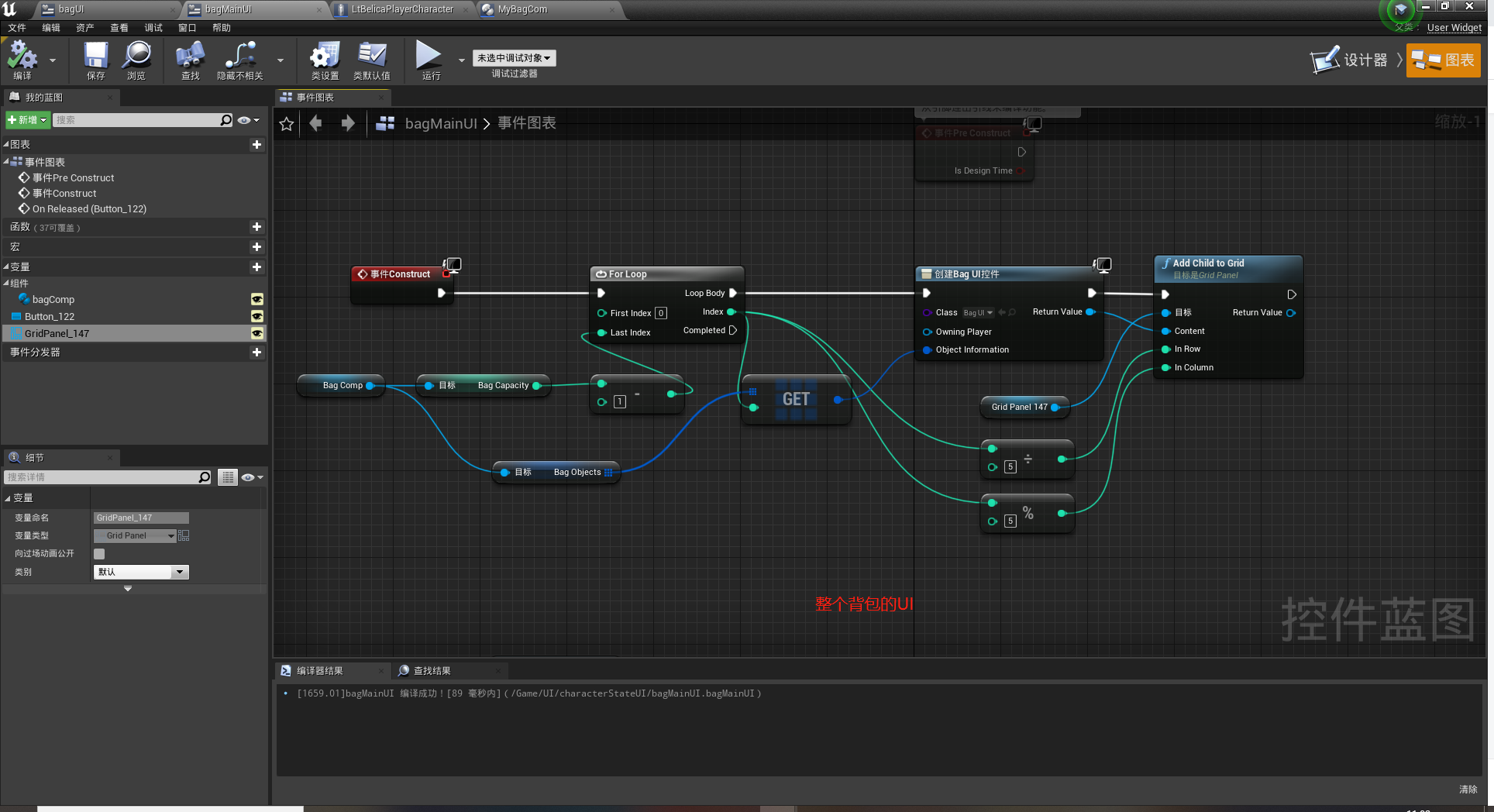Activate 隐藏不相关 (Hide Unrelated) tool

pos(239,60)
